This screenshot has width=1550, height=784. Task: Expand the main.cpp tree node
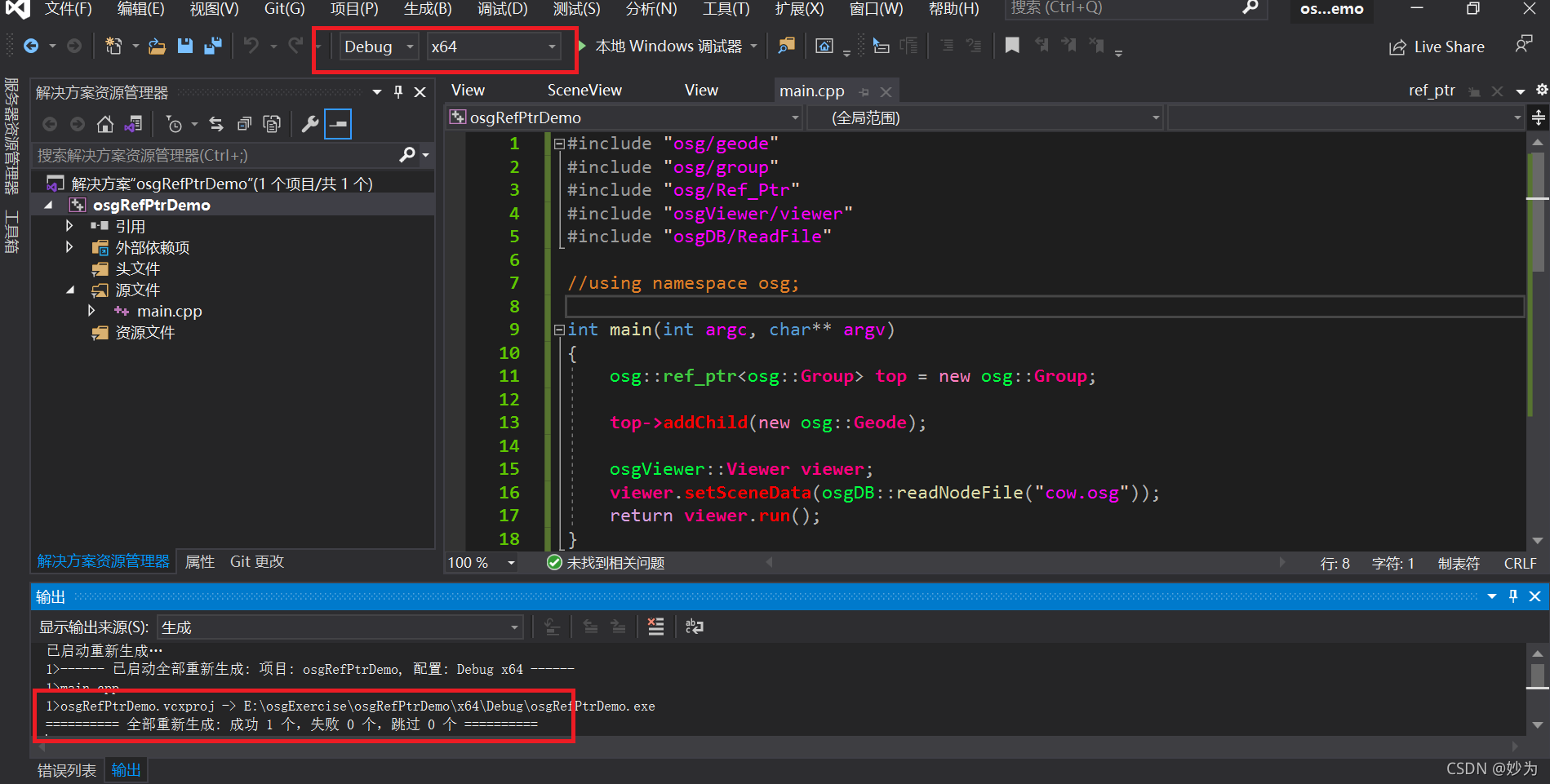click(91, 311)
